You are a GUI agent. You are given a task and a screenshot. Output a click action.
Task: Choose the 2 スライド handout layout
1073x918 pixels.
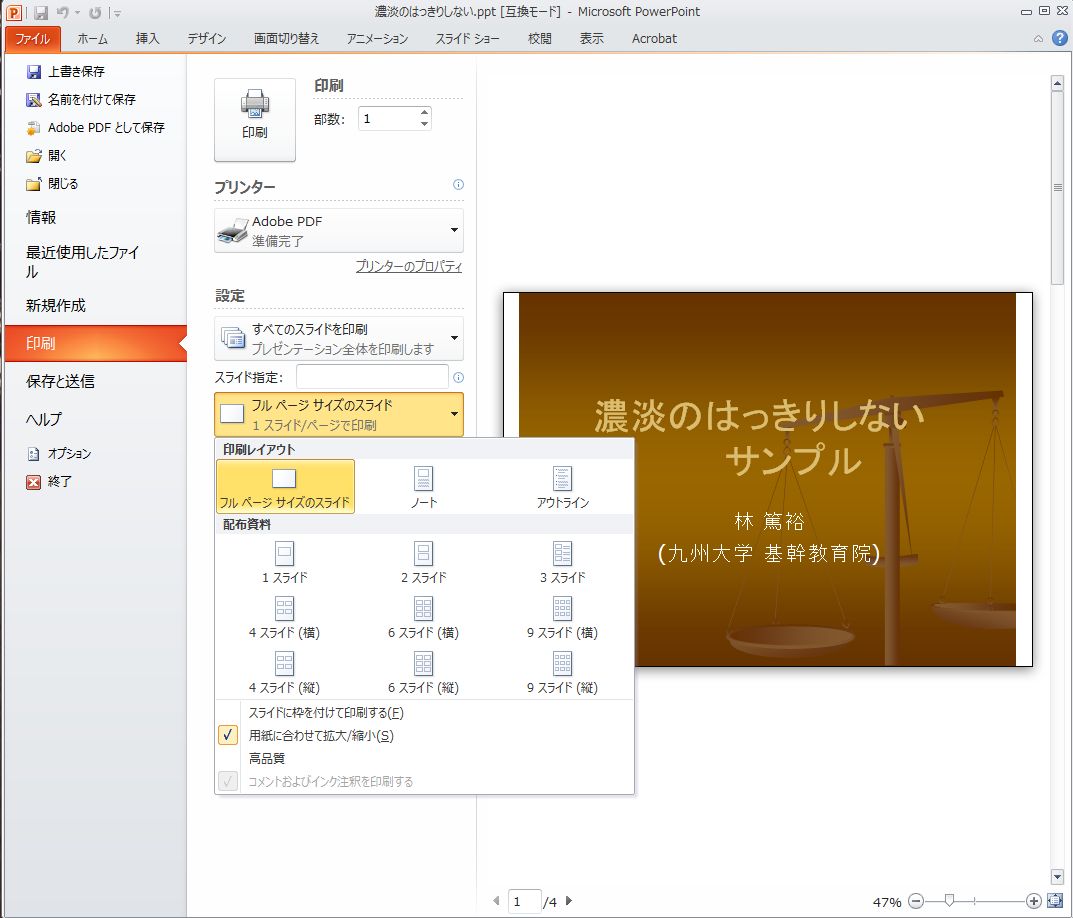(424, 562)
